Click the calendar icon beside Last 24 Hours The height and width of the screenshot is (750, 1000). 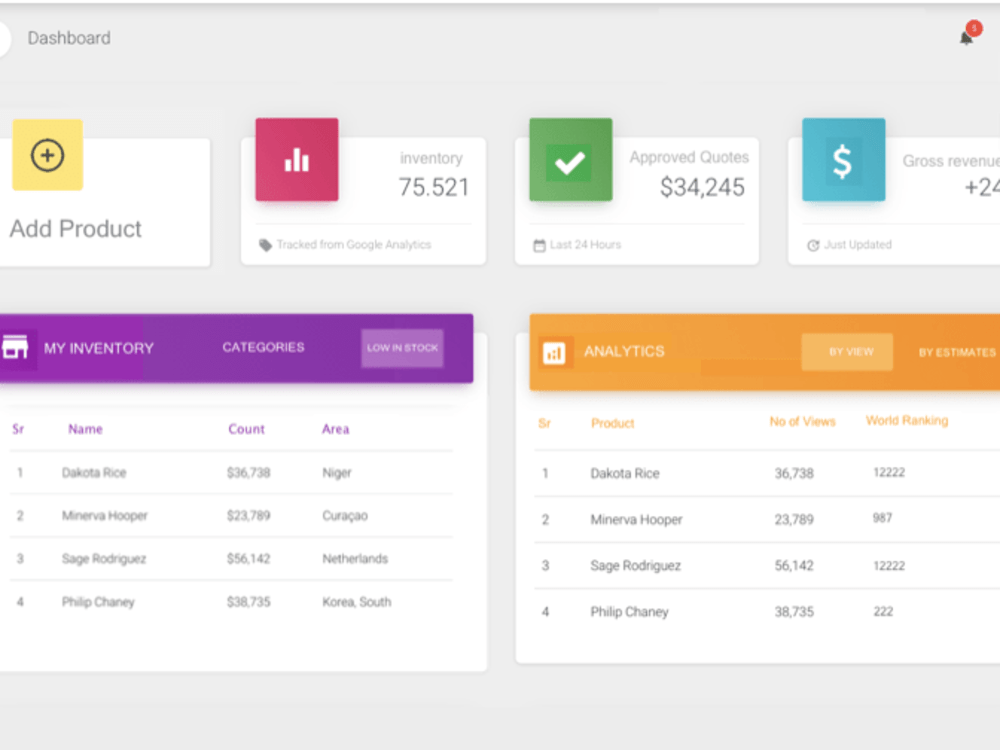[540, 245]
